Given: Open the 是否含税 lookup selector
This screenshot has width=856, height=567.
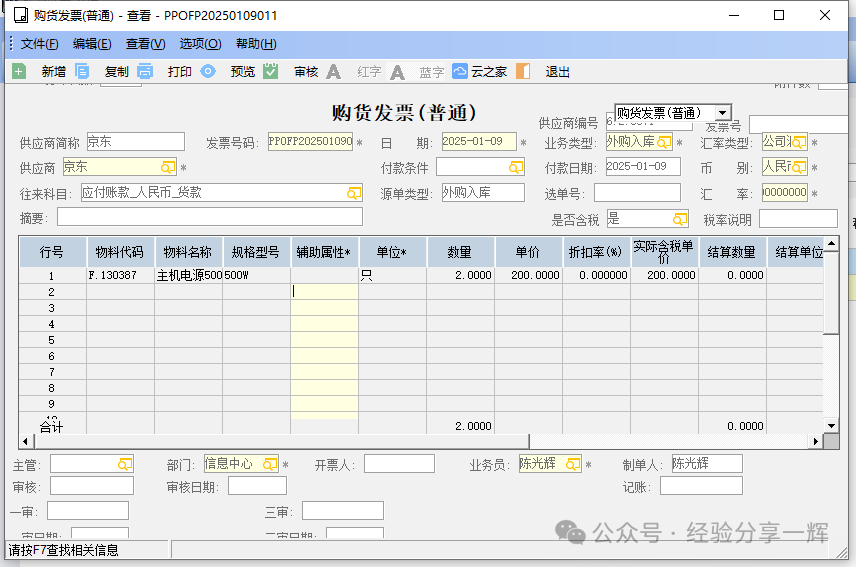Looking at the screenshot, I should tap(679, 219).
